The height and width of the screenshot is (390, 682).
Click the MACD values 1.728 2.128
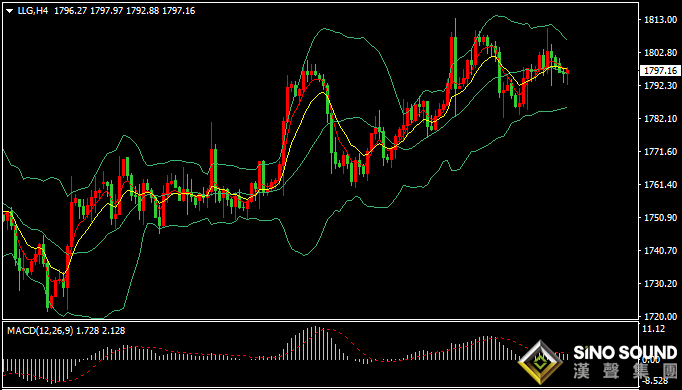(x=100, y=331)
